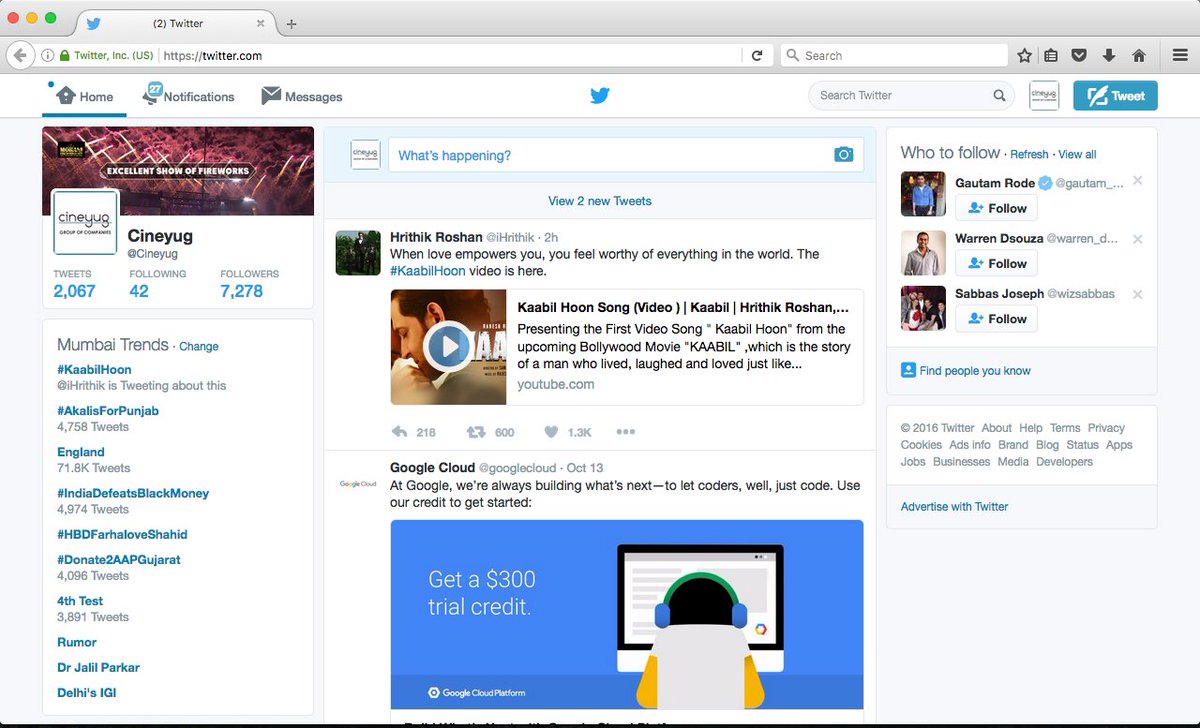
Task: Follow Gautam Rode
Action: tap(996, 208)
